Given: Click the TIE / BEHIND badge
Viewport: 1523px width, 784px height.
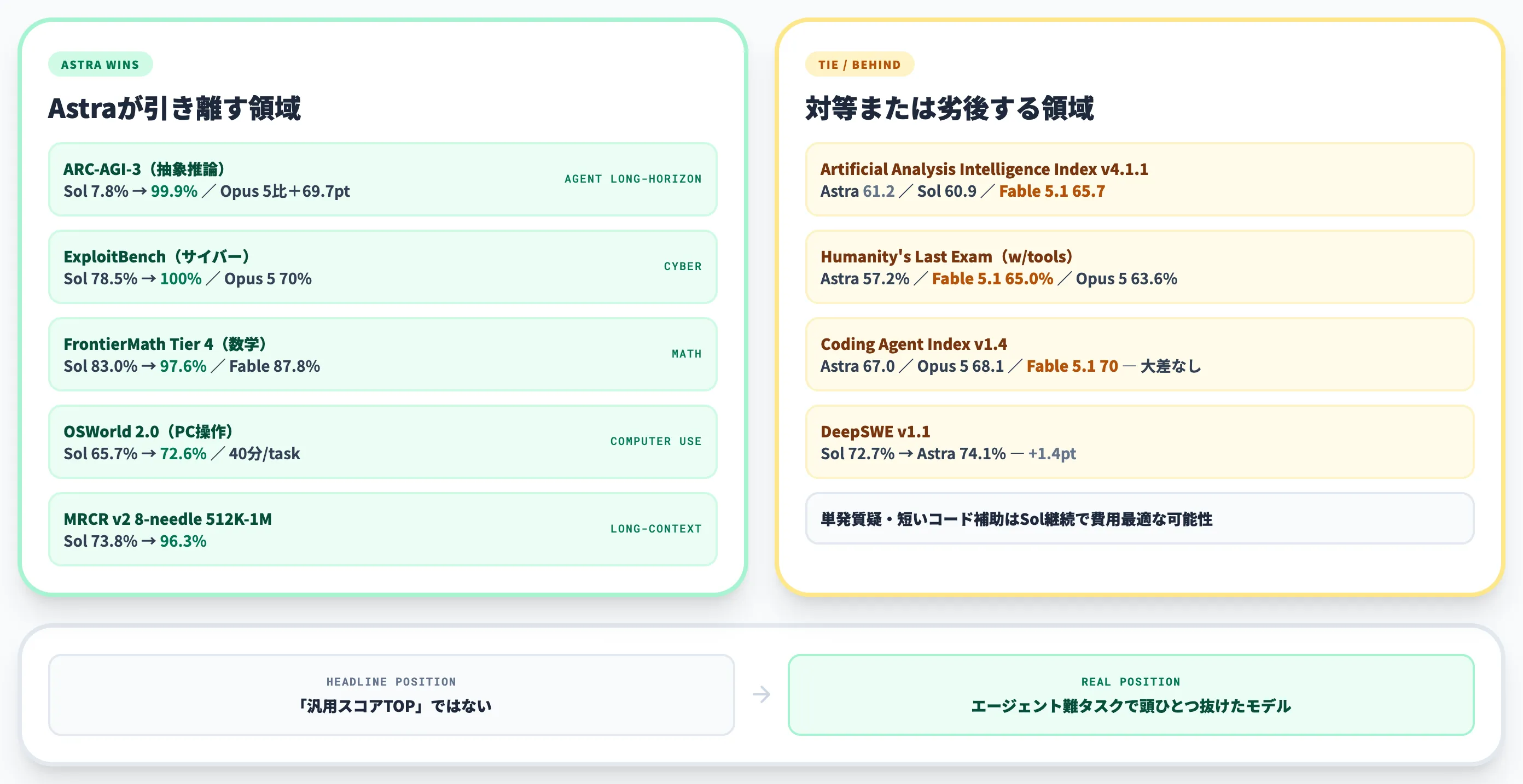Looking at the screenshot, I should pos(859,65).
